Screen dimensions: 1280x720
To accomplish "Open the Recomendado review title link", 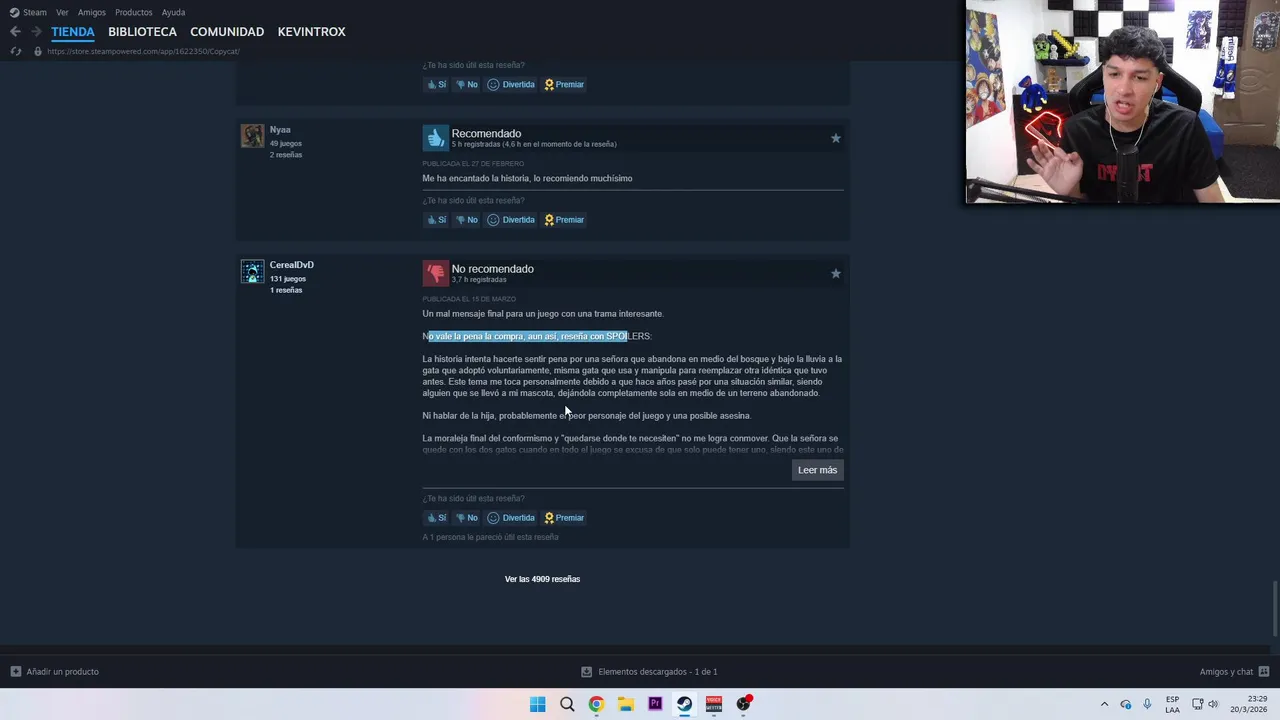I will click(x=486, y=133).
